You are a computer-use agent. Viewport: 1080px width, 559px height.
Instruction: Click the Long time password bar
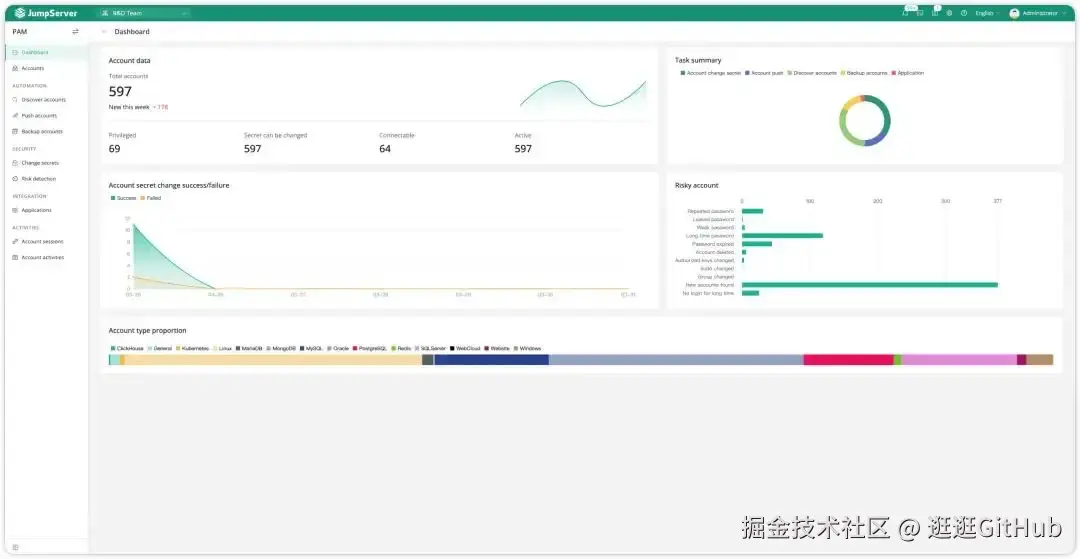782,235
